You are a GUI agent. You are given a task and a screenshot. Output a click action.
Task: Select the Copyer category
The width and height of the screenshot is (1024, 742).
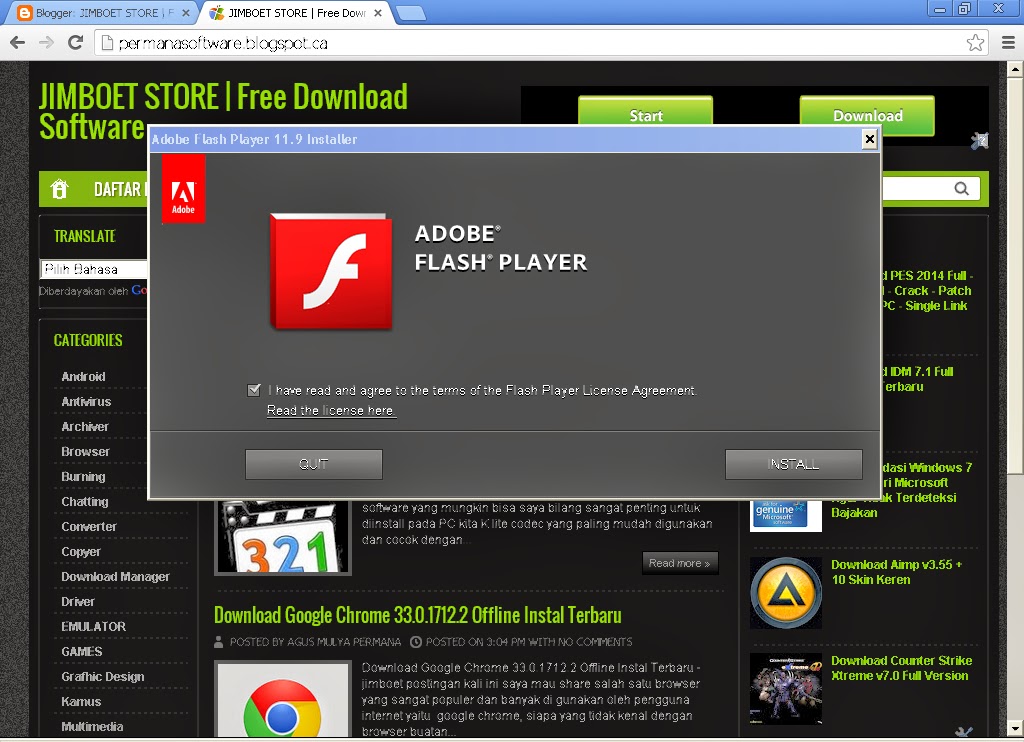(81, 552)
